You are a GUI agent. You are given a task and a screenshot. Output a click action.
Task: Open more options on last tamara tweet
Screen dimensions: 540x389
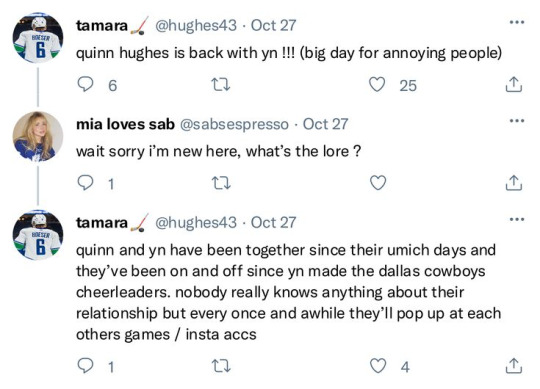click(517, 219)
